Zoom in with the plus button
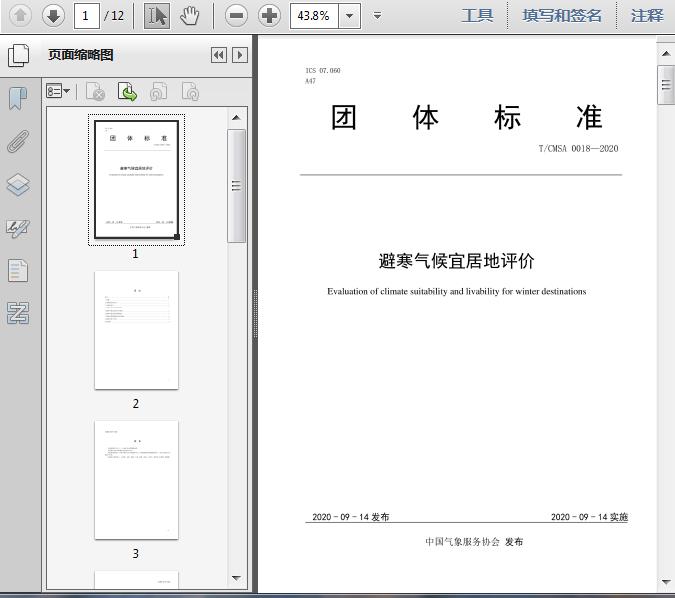The image size is (675, 598). (269, 16)
